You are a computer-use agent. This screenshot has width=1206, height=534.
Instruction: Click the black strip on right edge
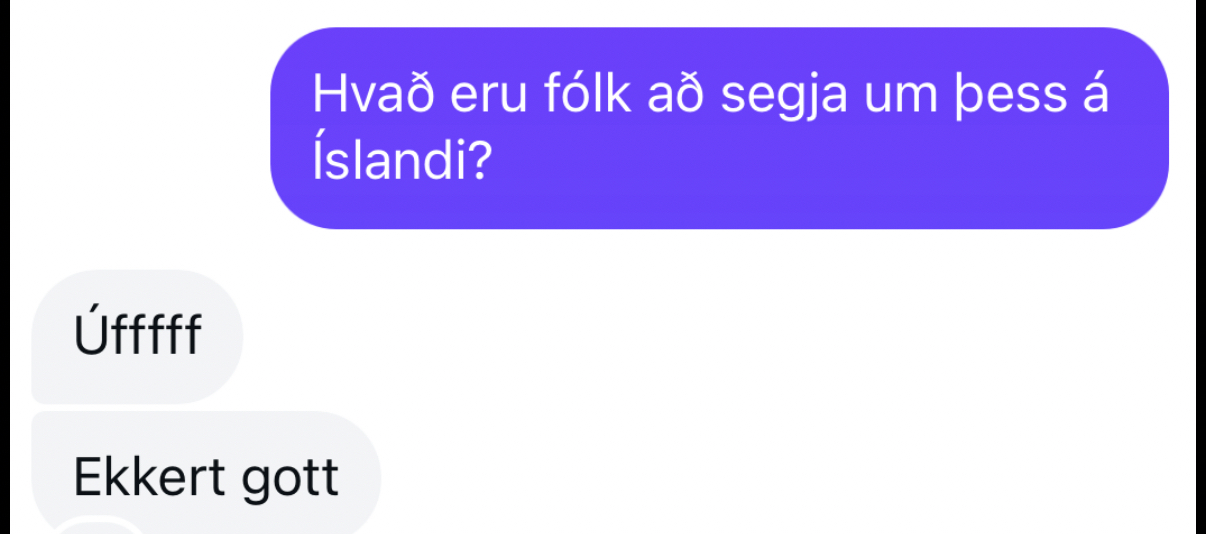1201,267
